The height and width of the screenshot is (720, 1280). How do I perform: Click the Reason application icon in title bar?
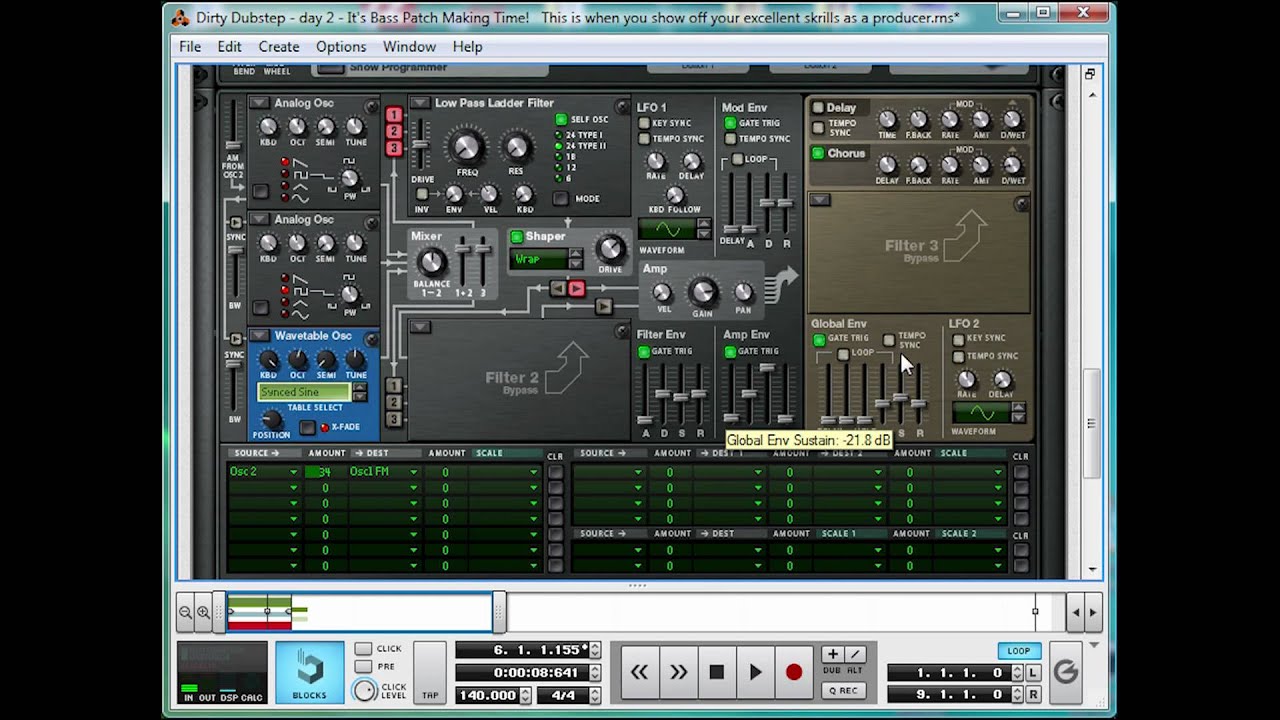180,17
